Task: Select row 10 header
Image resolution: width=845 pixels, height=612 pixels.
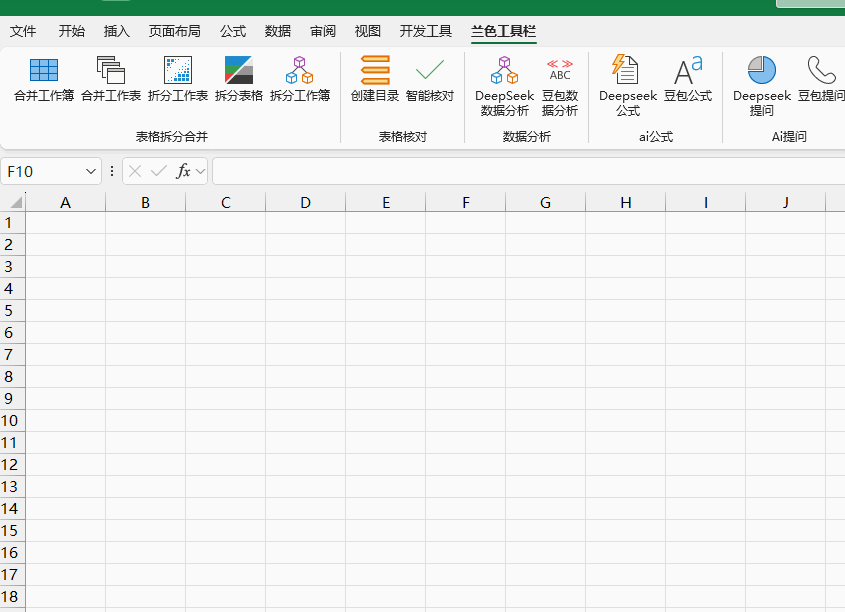Action: pos(12,421)
